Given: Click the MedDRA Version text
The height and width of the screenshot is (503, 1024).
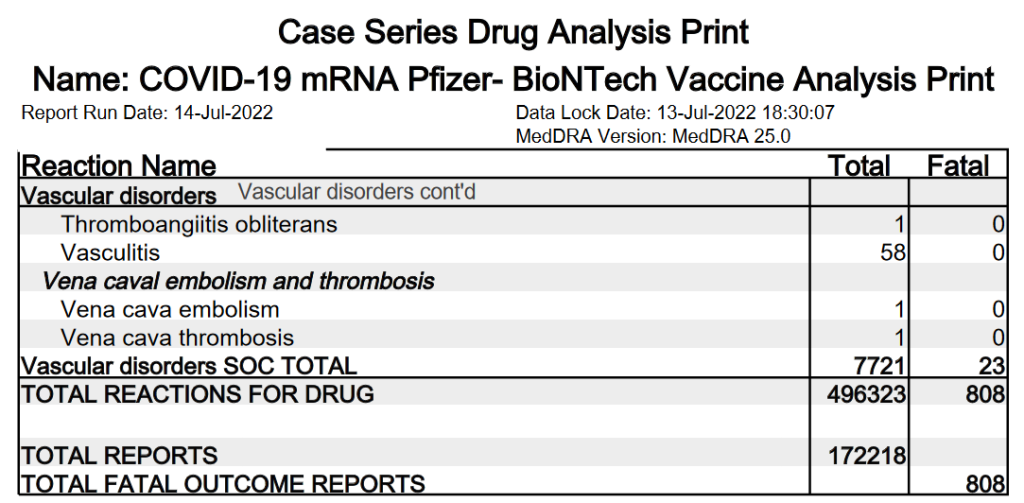Looking at the screenshot, I should [653, 137].
